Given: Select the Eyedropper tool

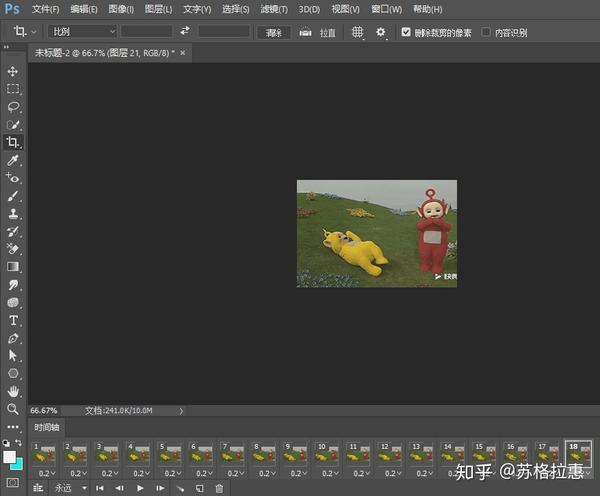Looking at the screenshot, I should coord(13,160).
